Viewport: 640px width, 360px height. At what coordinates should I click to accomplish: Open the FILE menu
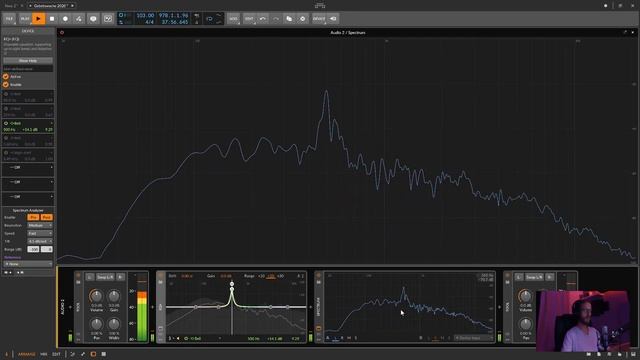point(9,18)
